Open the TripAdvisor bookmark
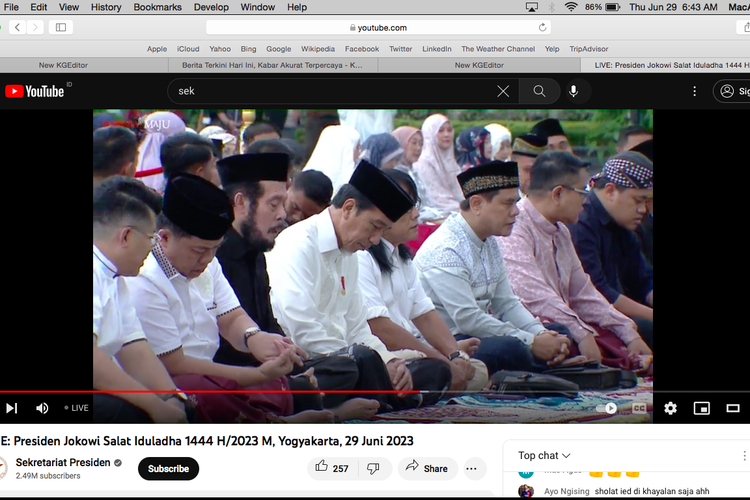750x500 pixels. (588, 49)
